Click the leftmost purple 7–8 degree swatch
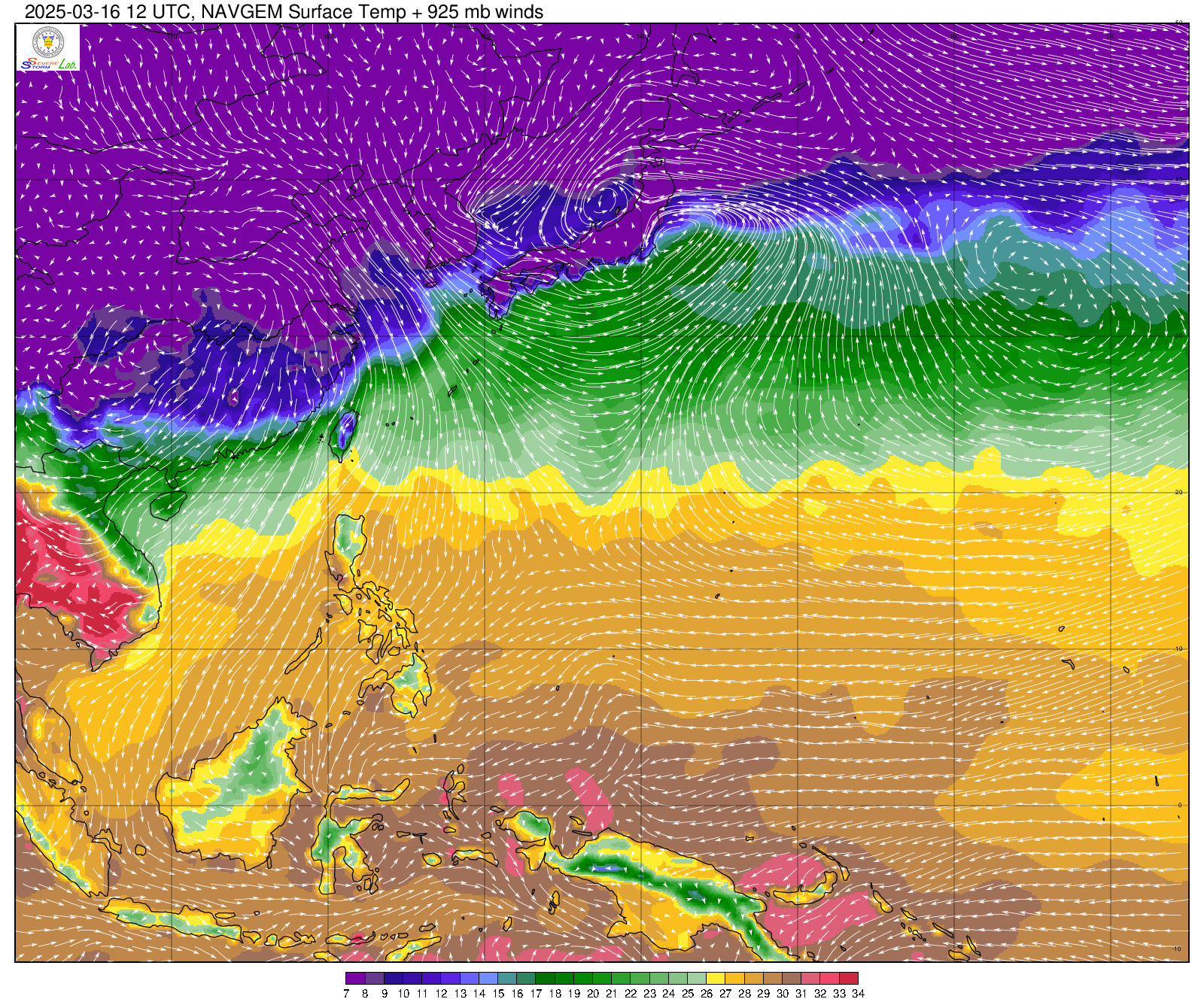 pos(355,979)
